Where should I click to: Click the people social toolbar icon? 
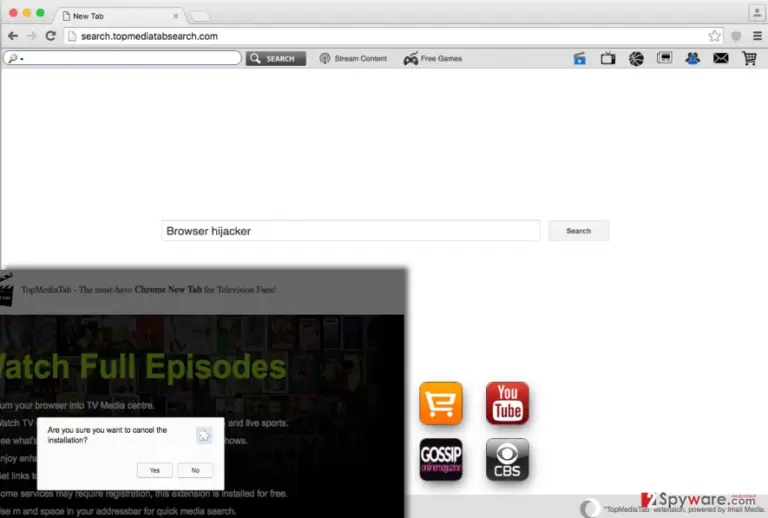point(693,59)
